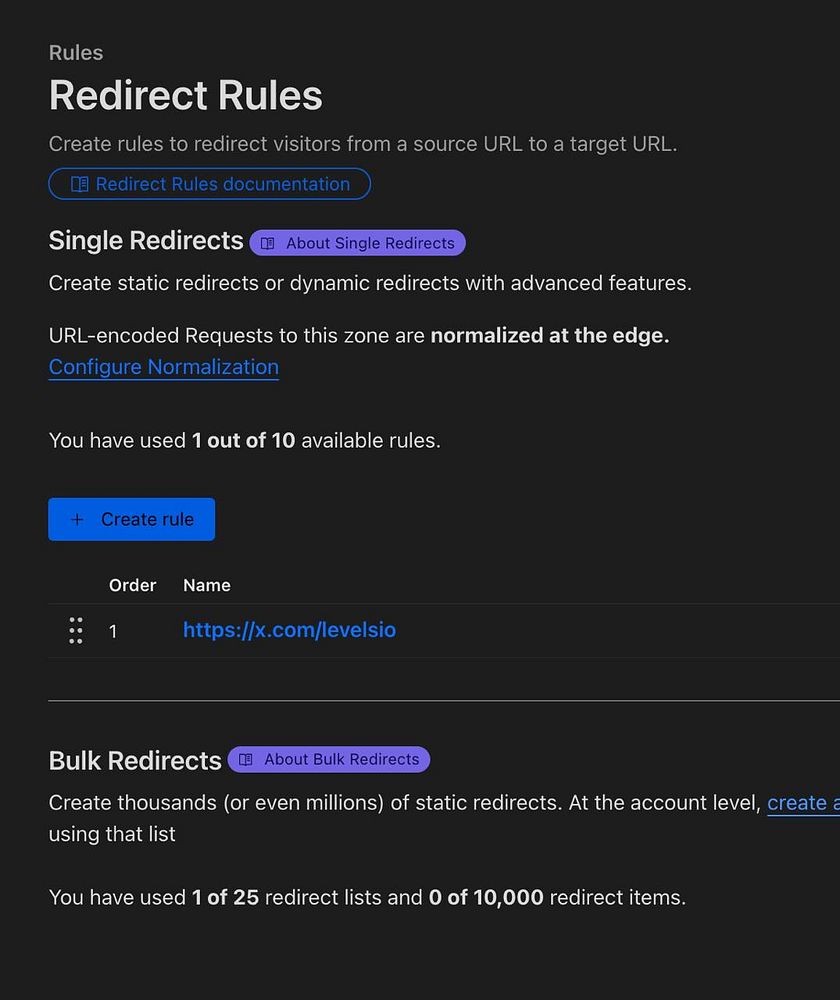Open the About Single Redirects badge
Viewport: 840px width, 1000px height.
[x=358, y=243]
